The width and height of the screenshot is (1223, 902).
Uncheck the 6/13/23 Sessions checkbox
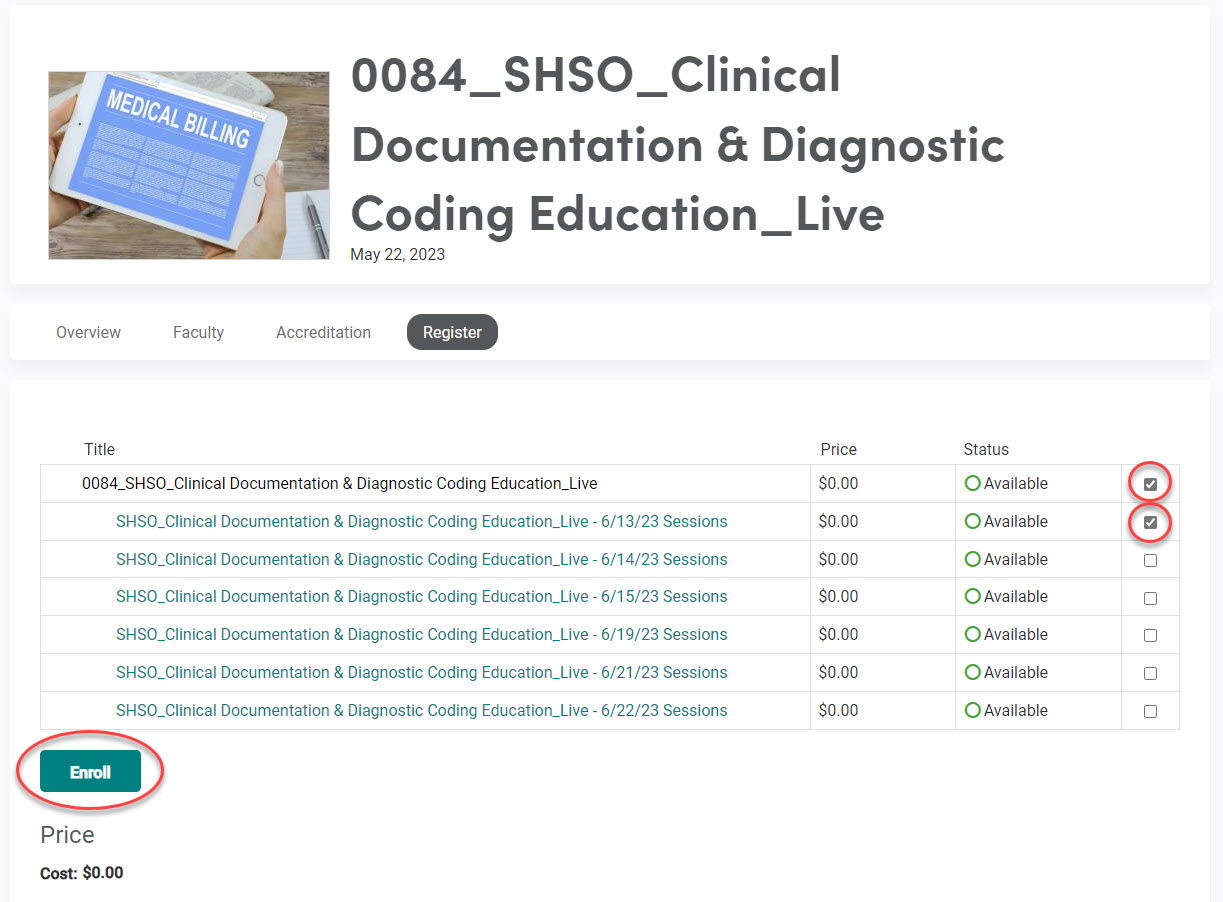[x=1150, y=522]
